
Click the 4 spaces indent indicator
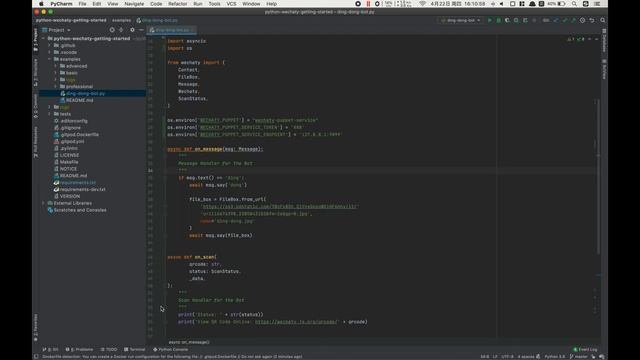click(x=526, y=356)
